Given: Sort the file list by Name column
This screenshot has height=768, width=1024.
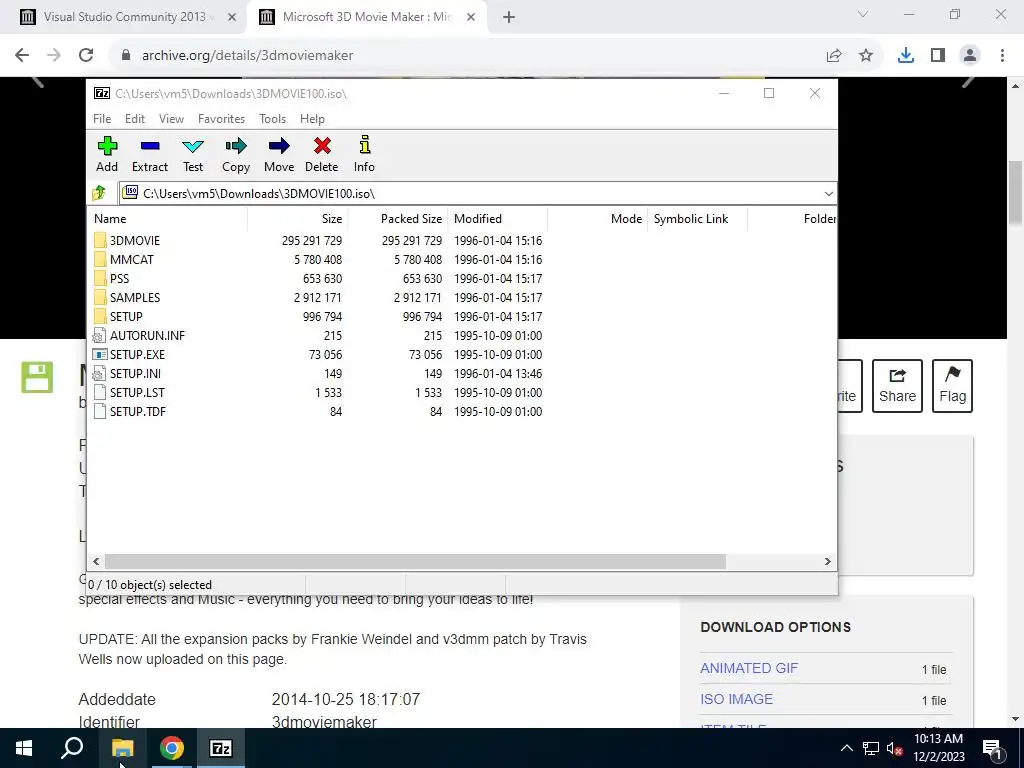Looking at the screenshot, I should 167,219.
